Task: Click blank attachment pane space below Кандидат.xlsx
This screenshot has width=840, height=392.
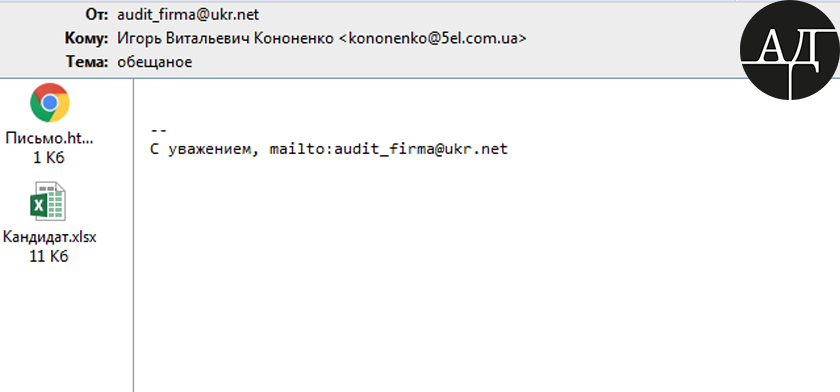Action: point(65,329)
